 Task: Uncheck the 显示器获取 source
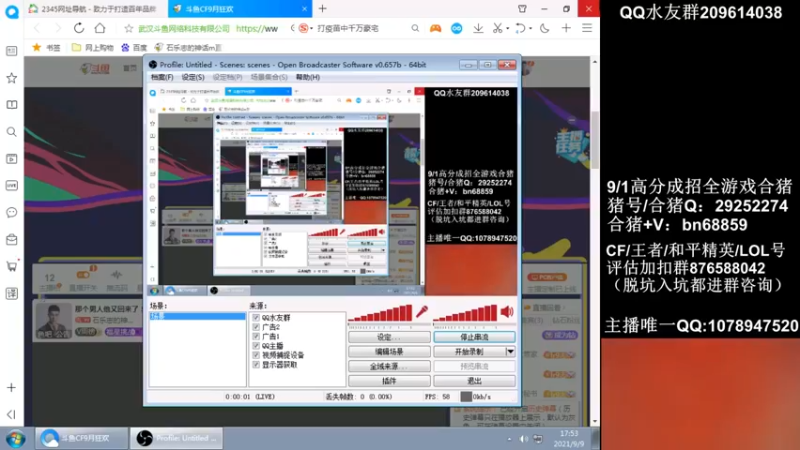(256, 365)
